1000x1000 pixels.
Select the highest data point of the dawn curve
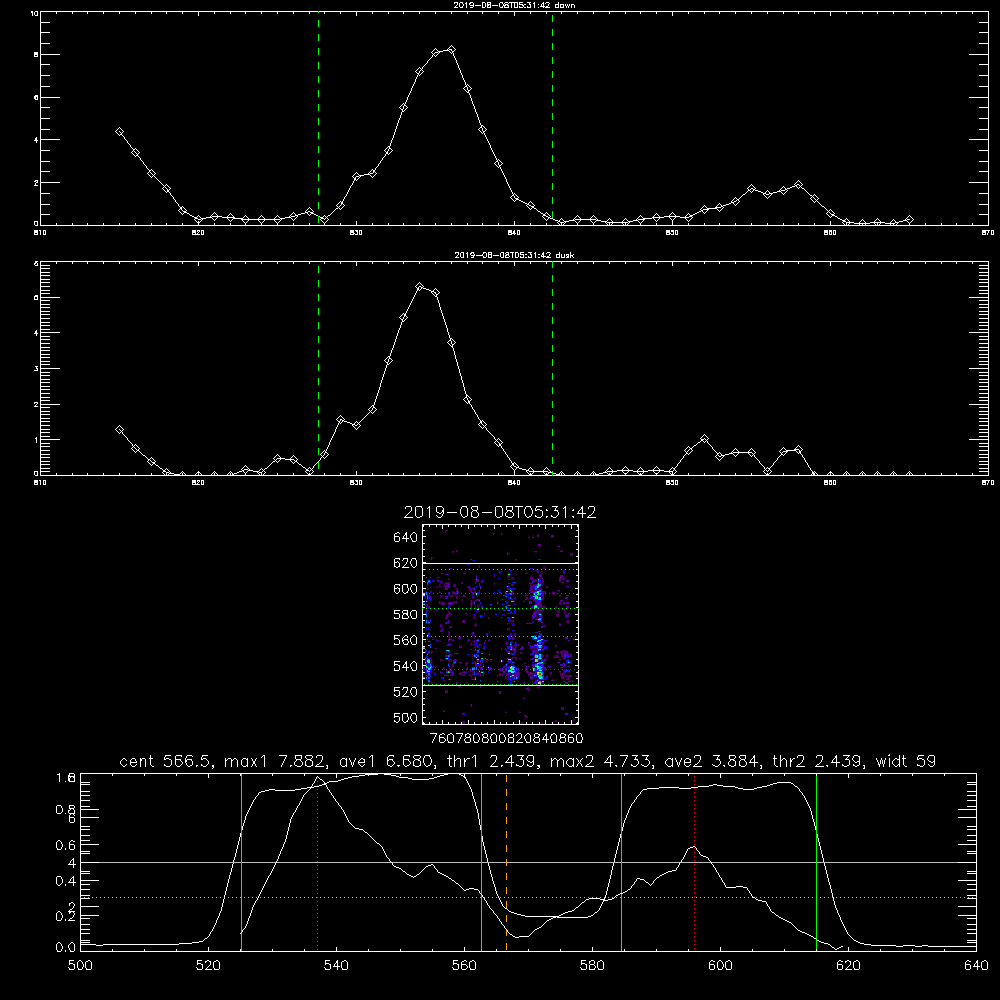click(x=452, y=50)
